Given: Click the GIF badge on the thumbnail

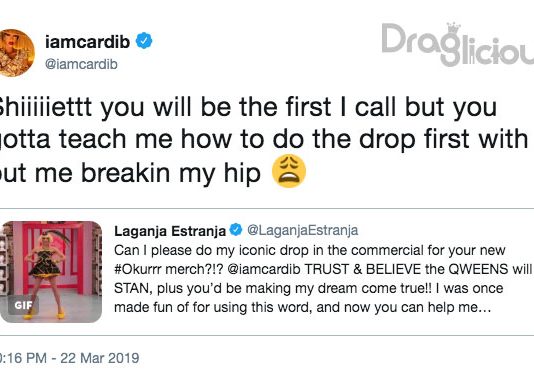Looking at the screenshot, I should tap(24, 305).
